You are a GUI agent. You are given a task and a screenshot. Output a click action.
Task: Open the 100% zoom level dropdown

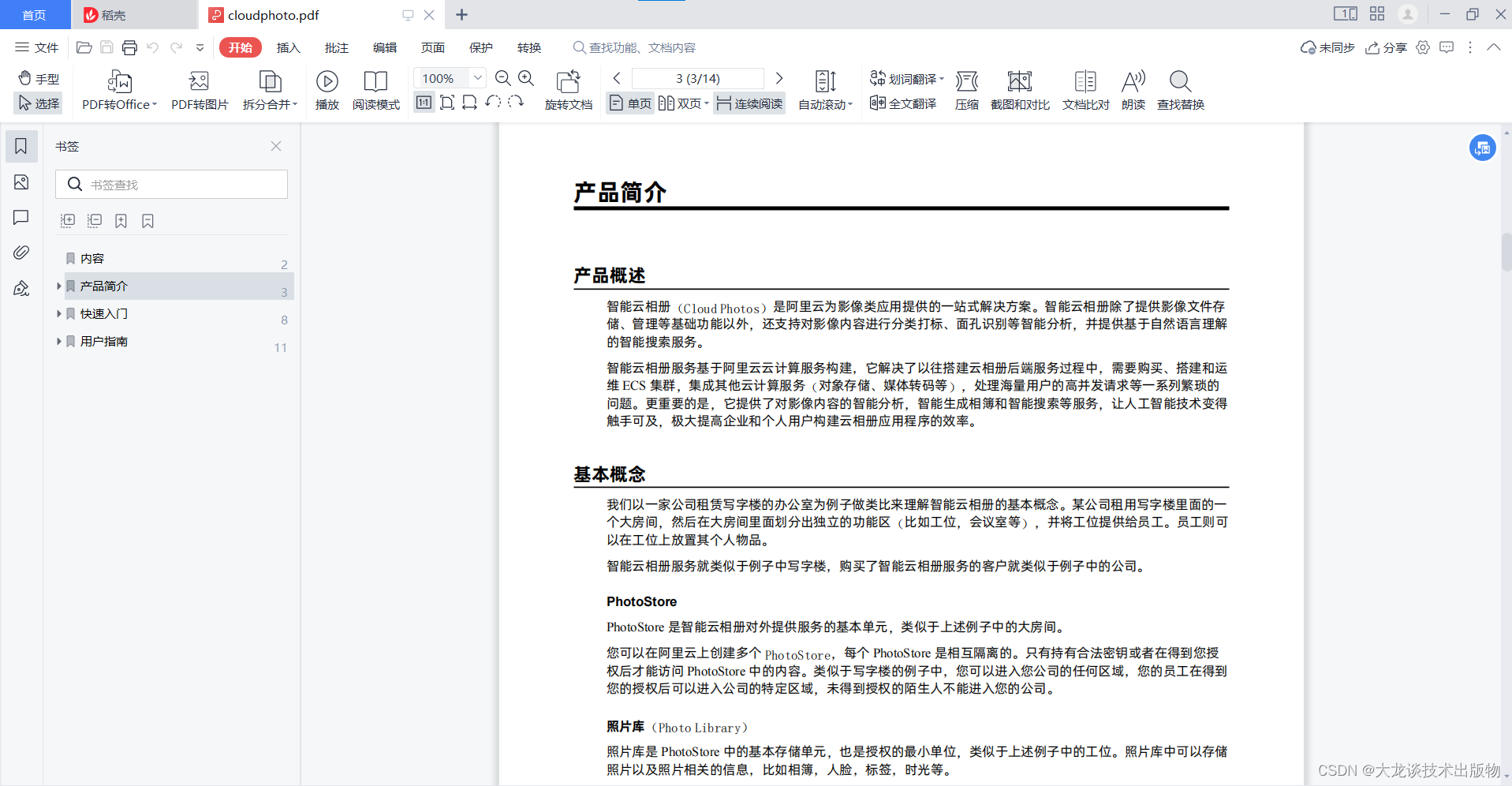tap(477, 78)
